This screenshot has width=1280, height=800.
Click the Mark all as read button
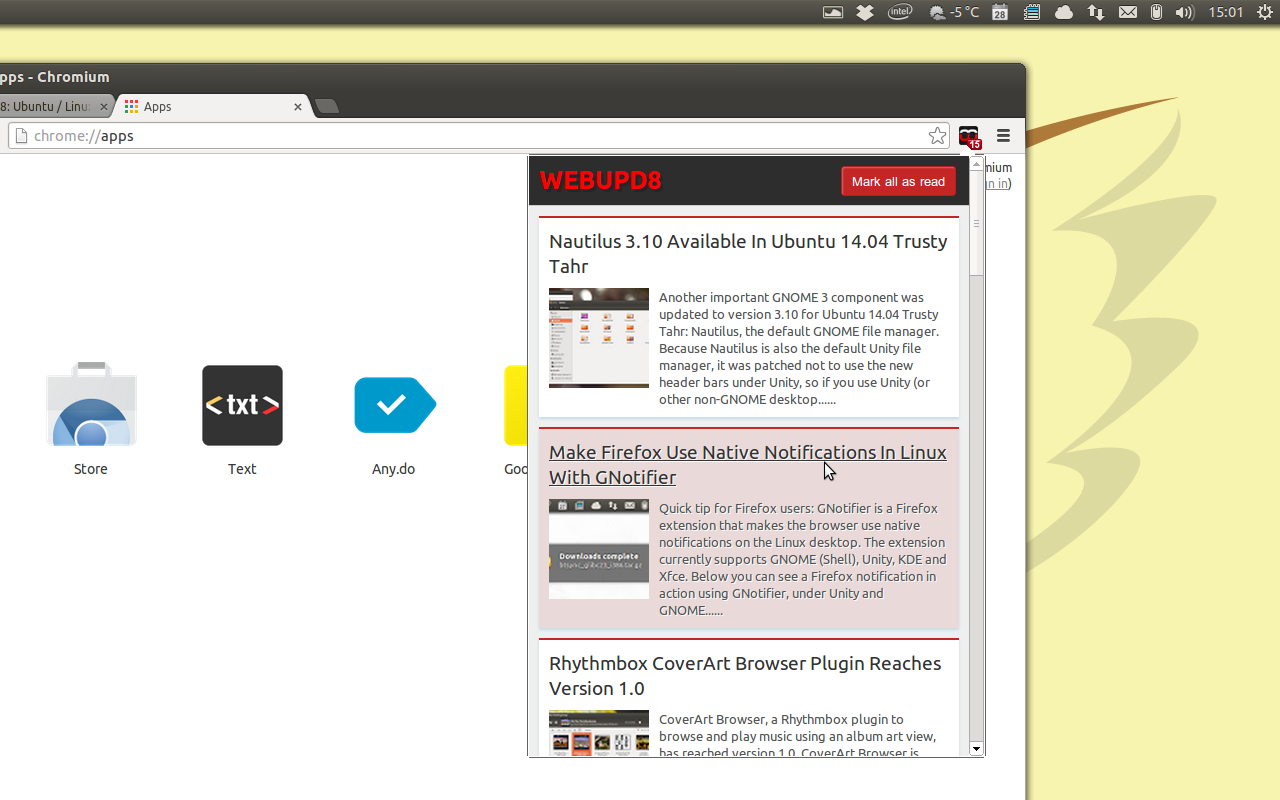898,181
